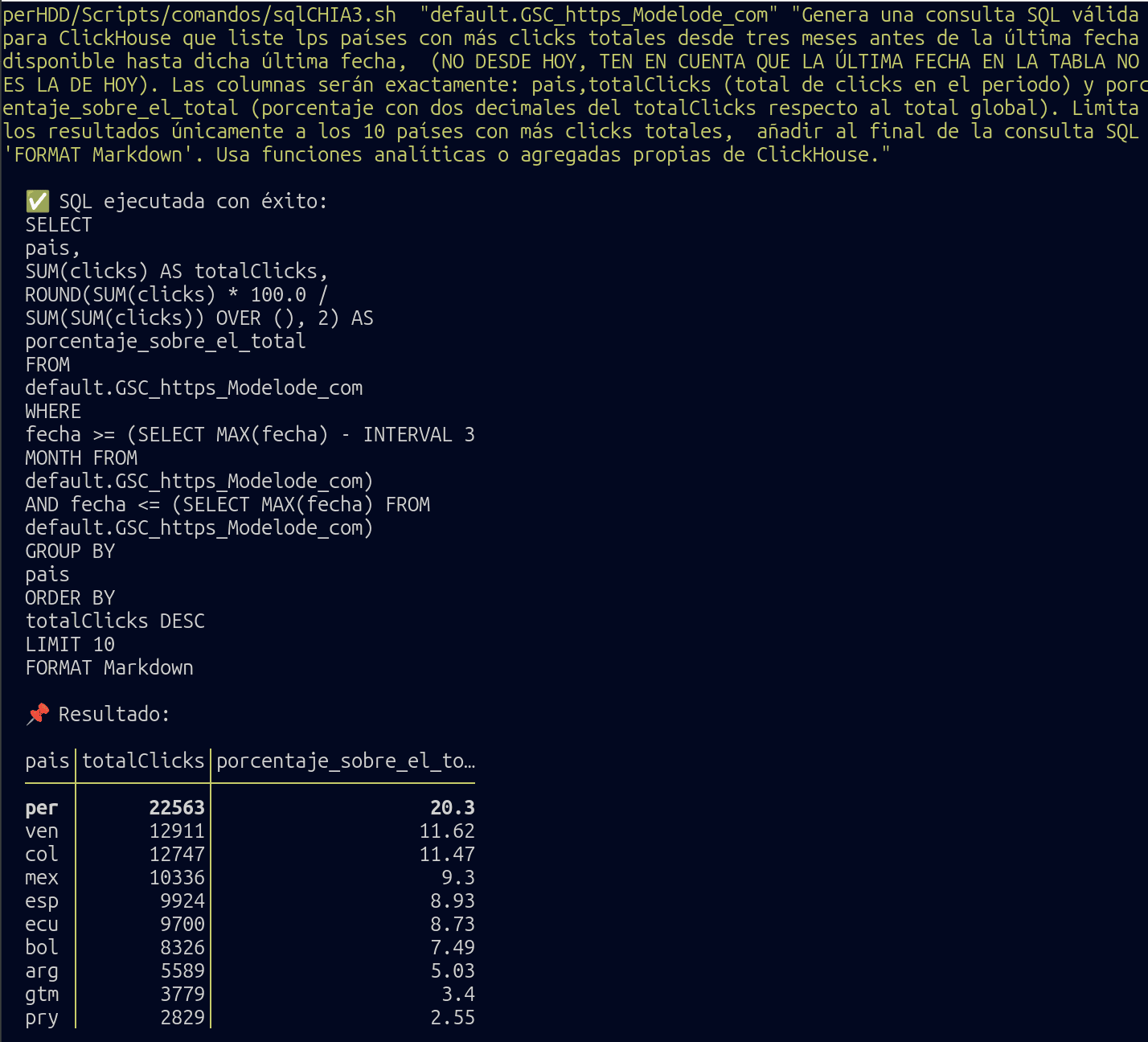Click the SELECT keyword on its own line
1148x1042 pixels.
[59, 225]
